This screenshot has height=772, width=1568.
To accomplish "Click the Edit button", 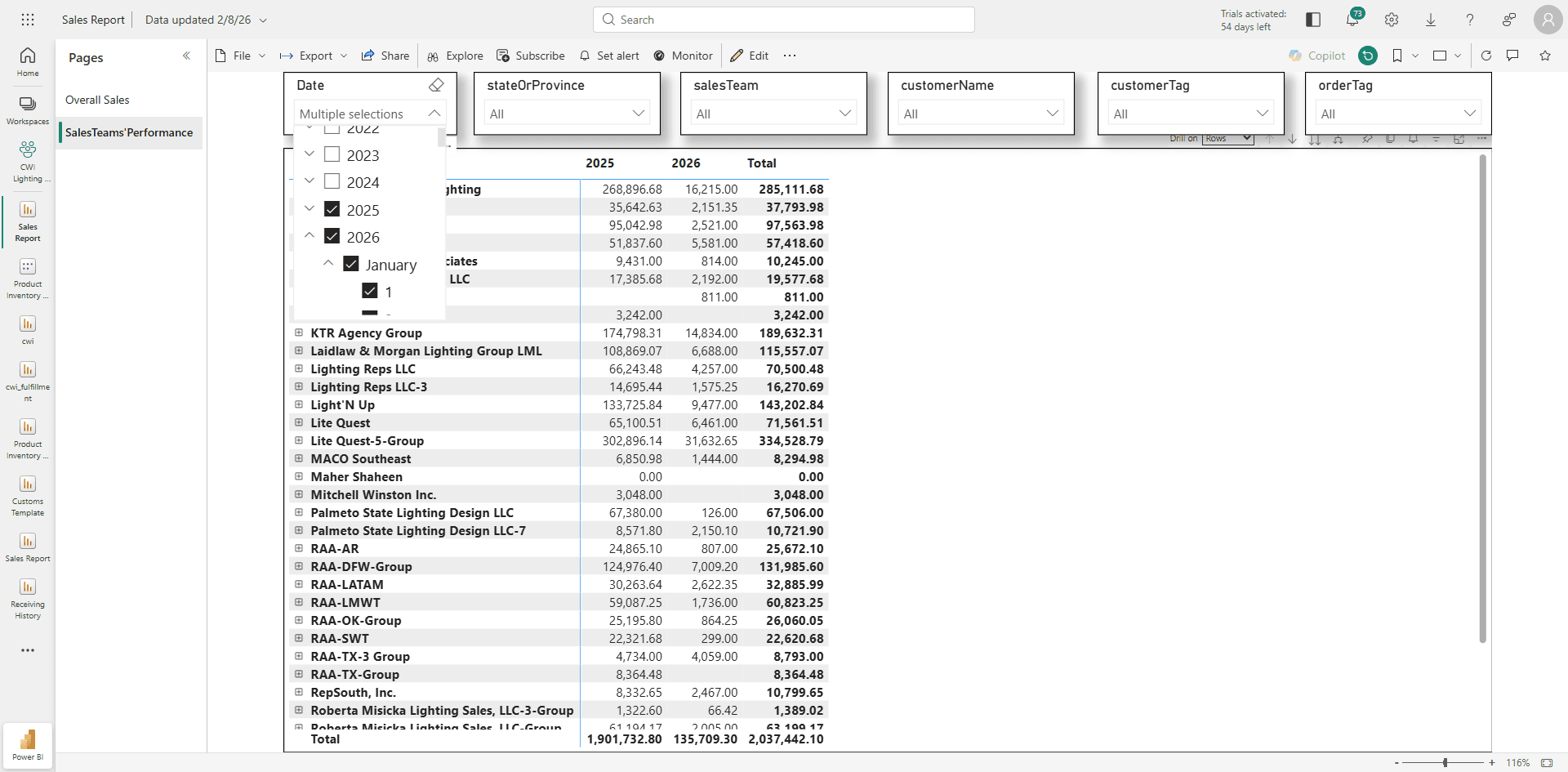I will click(750, 56).
